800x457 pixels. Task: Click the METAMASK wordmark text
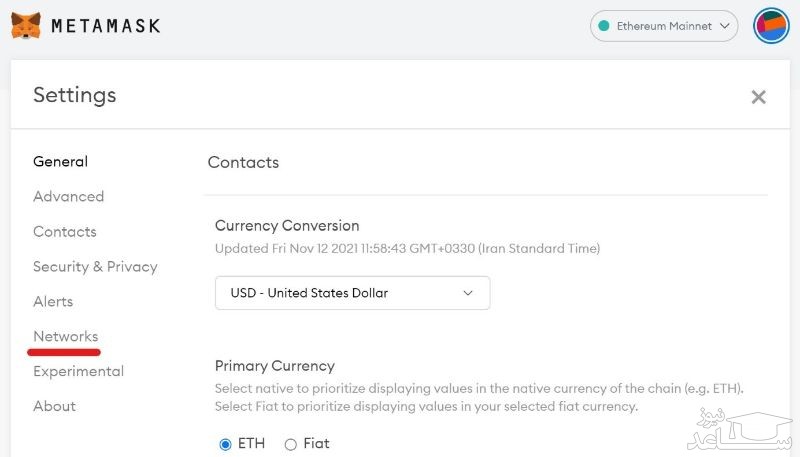coord(105,26)
